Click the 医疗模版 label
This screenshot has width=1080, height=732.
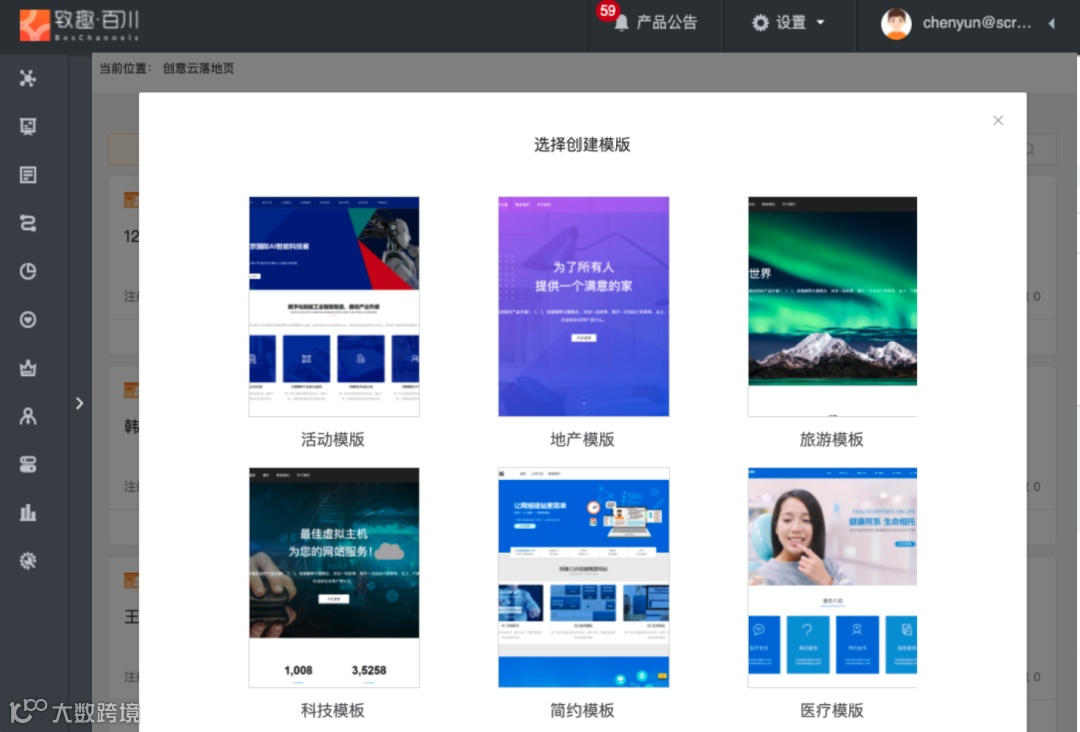tap(831, 710)
